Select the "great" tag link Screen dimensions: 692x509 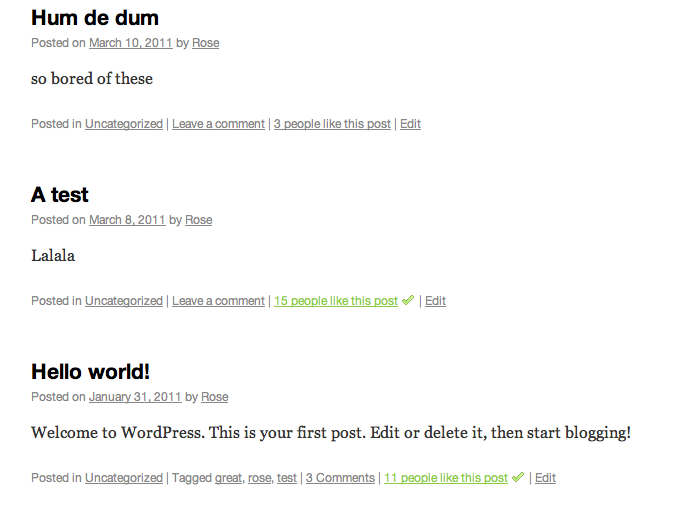[228, 478]
